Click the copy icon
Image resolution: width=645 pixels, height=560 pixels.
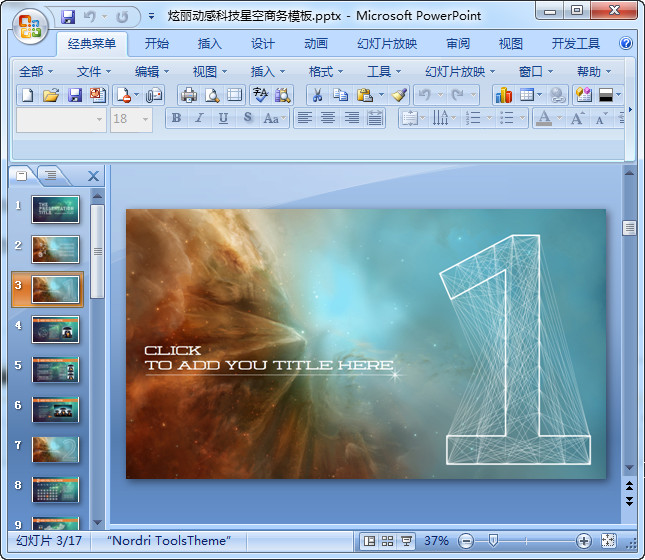pyautogui.click(x=340, y=95)
